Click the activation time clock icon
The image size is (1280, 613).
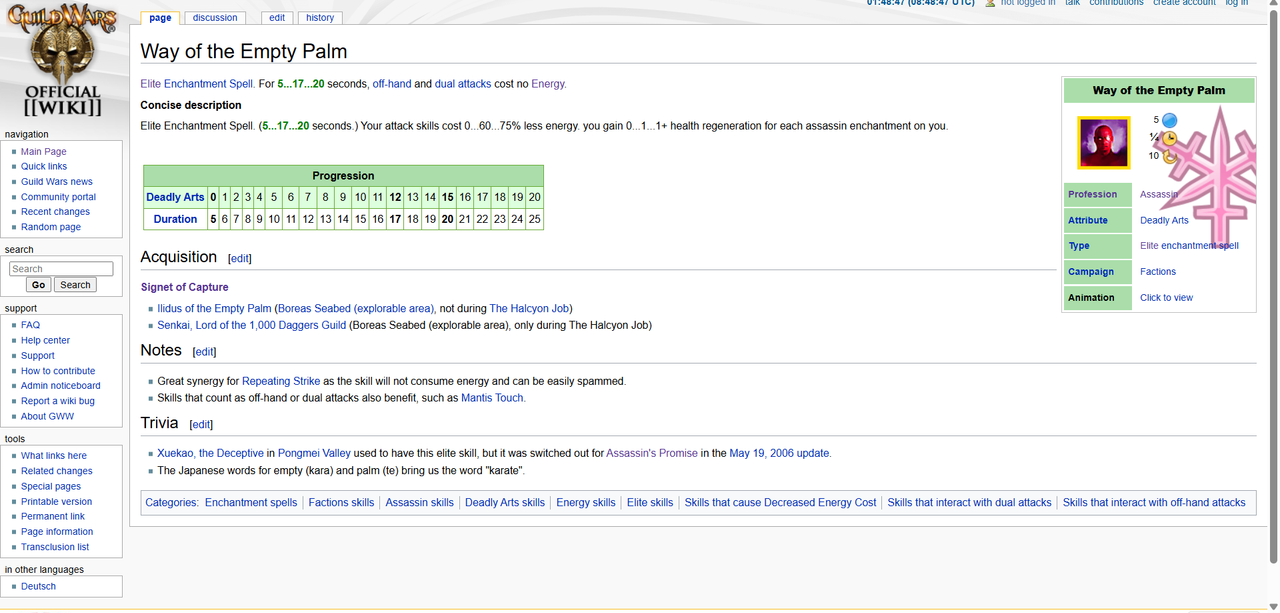[x=1169, y=138]
